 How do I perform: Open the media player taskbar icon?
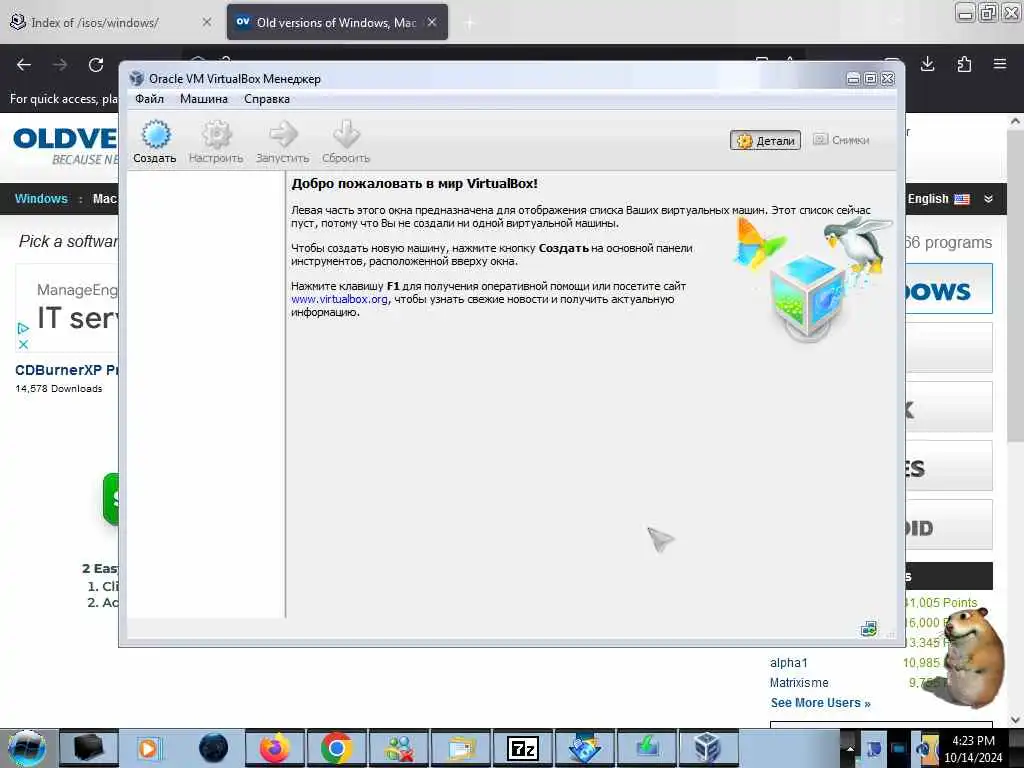click(x=149, y=748)
